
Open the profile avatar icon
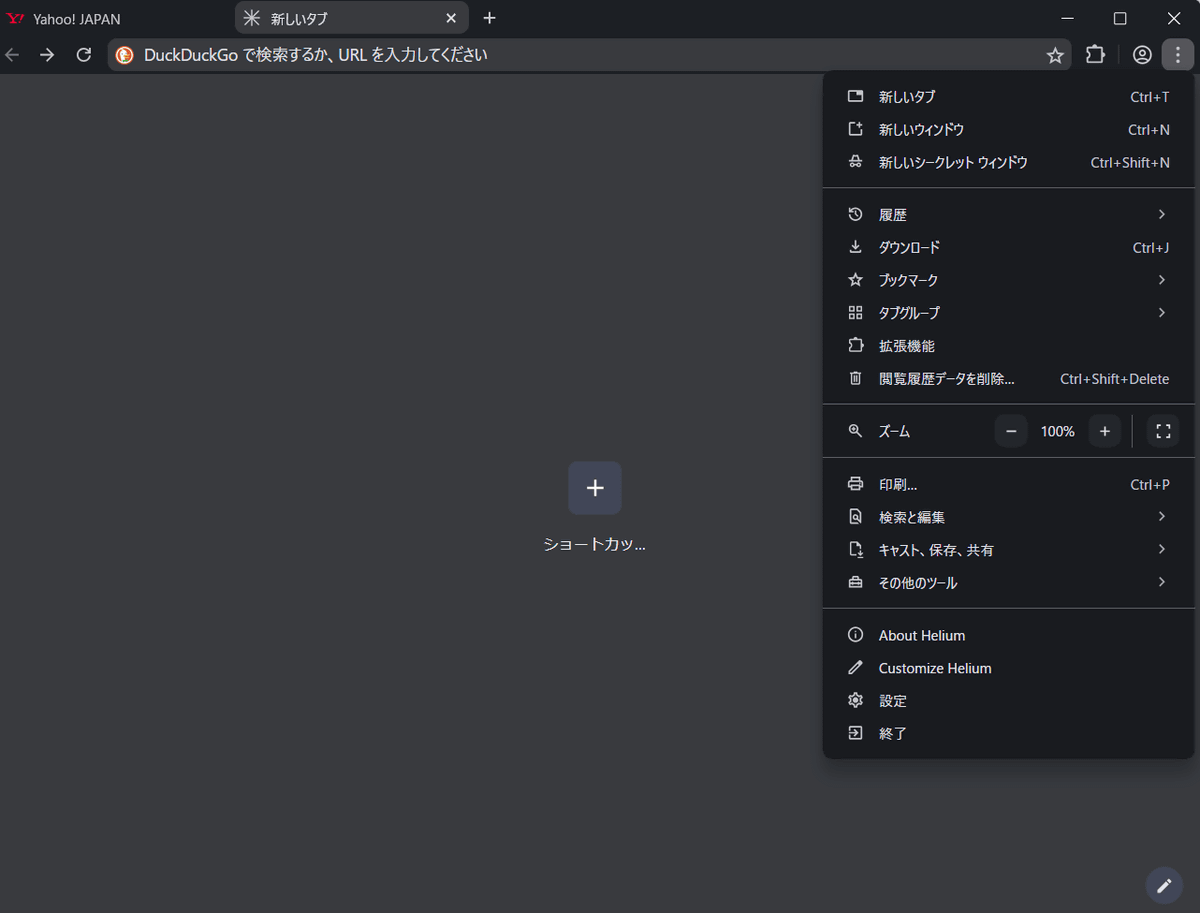pyautogui.click(x=1142, y=55)
